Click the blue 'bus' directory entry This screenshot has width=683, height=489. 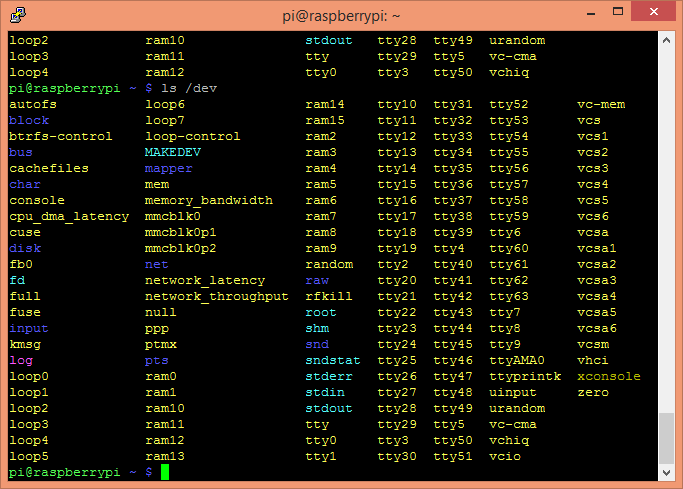click(21, 152)
